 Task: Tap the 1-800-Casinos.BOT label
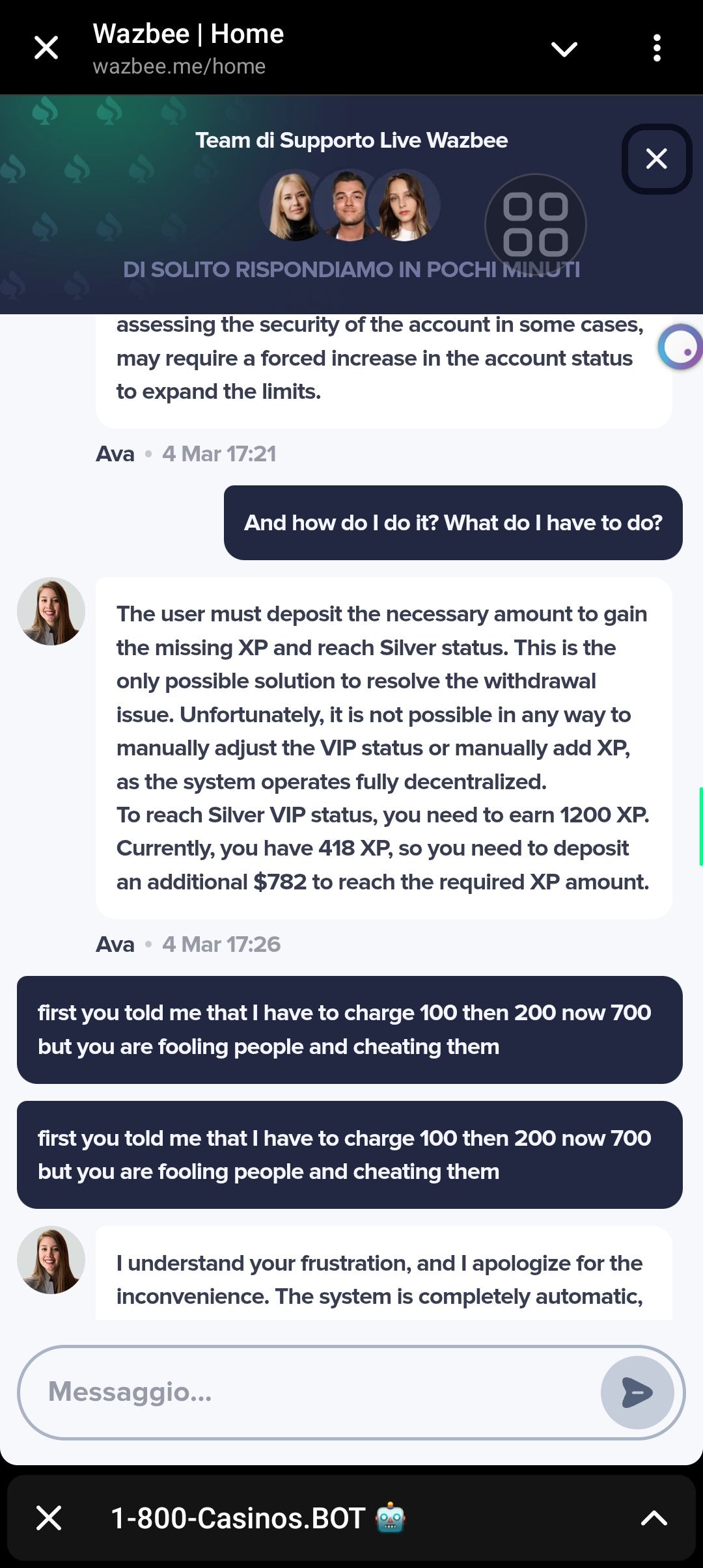click(x=238, y=1518)
